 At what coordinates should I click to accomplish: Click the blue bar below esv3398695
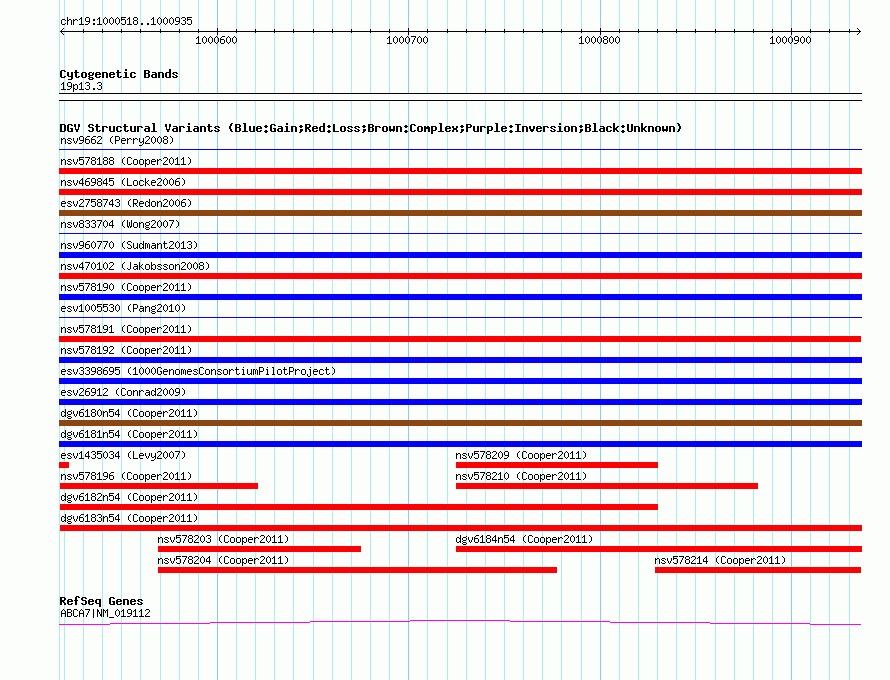(x=460, y=381)
